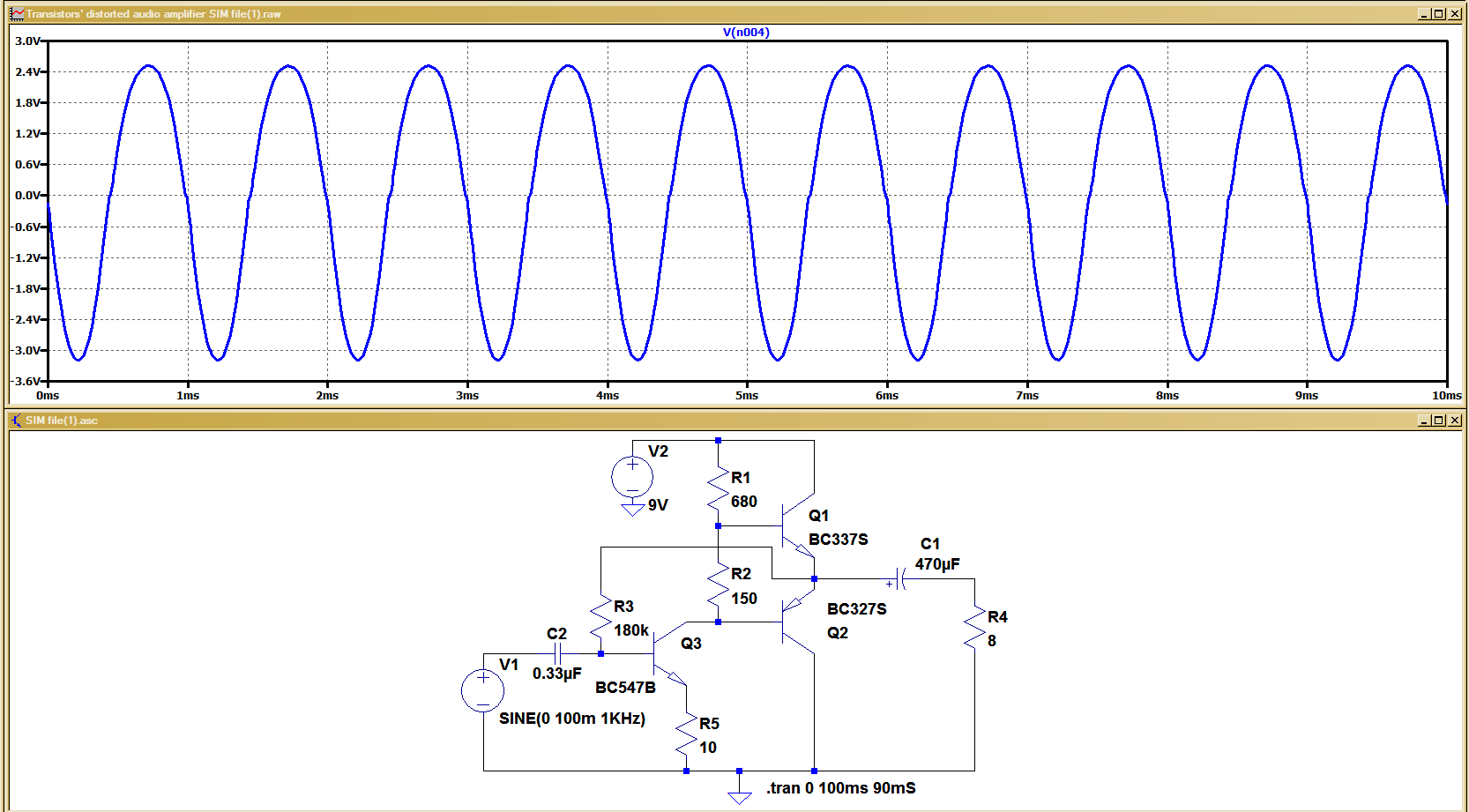Screen dimensions: 1469x812
Task: Click the BC327S model label
Action: [x=857, y=609]
